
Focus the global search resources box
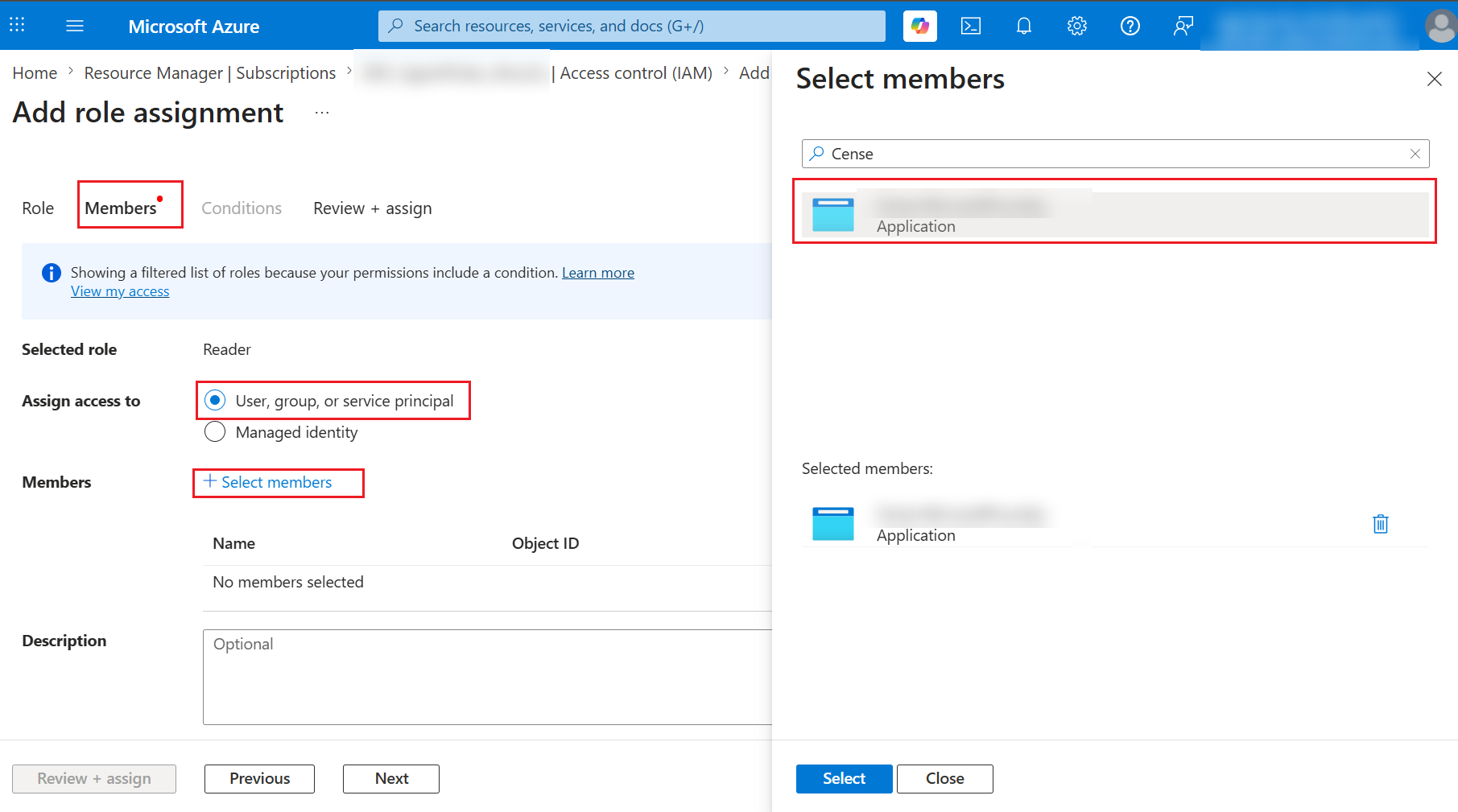coord(632,26)
